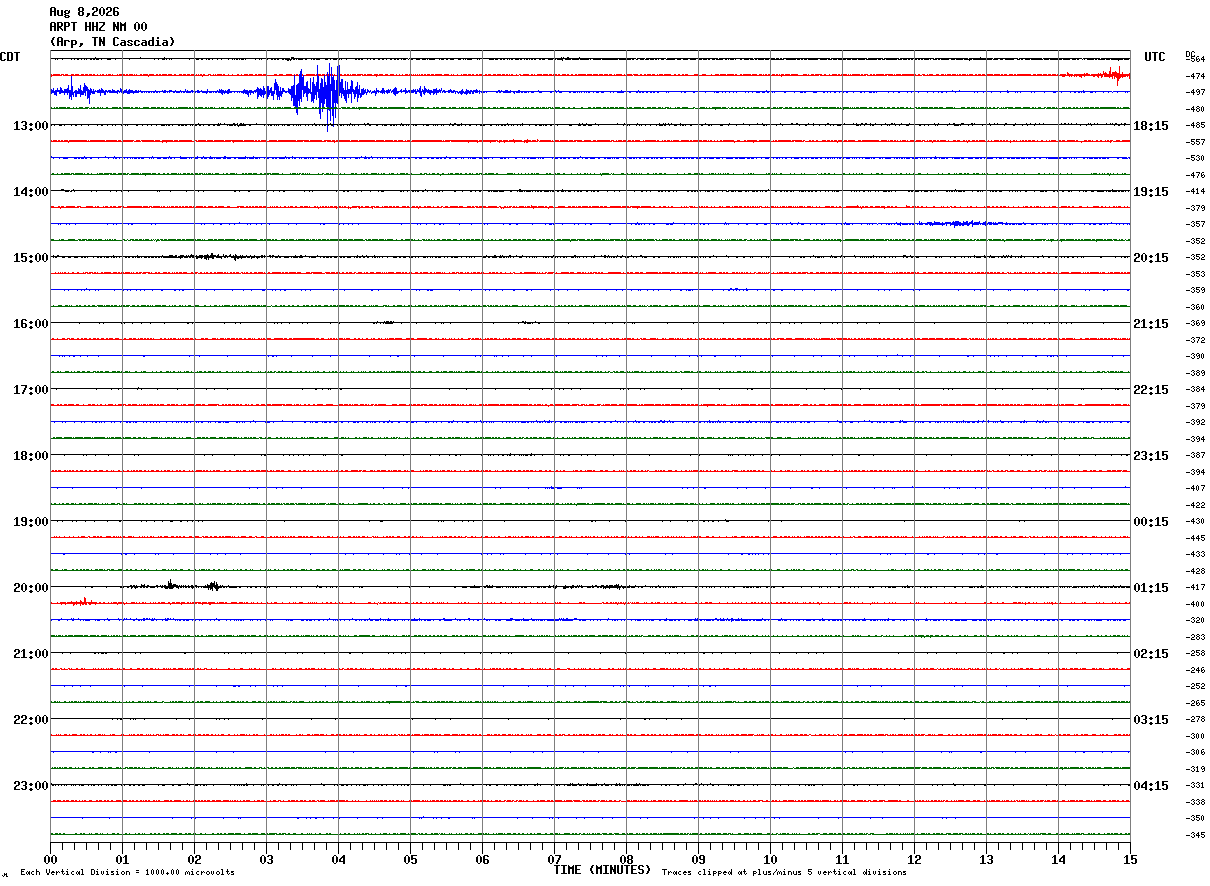Click minute 15 tick on the time axis
This screenshot has width=1210, height=886.
pyautogui.click(x=1130, y=859)
